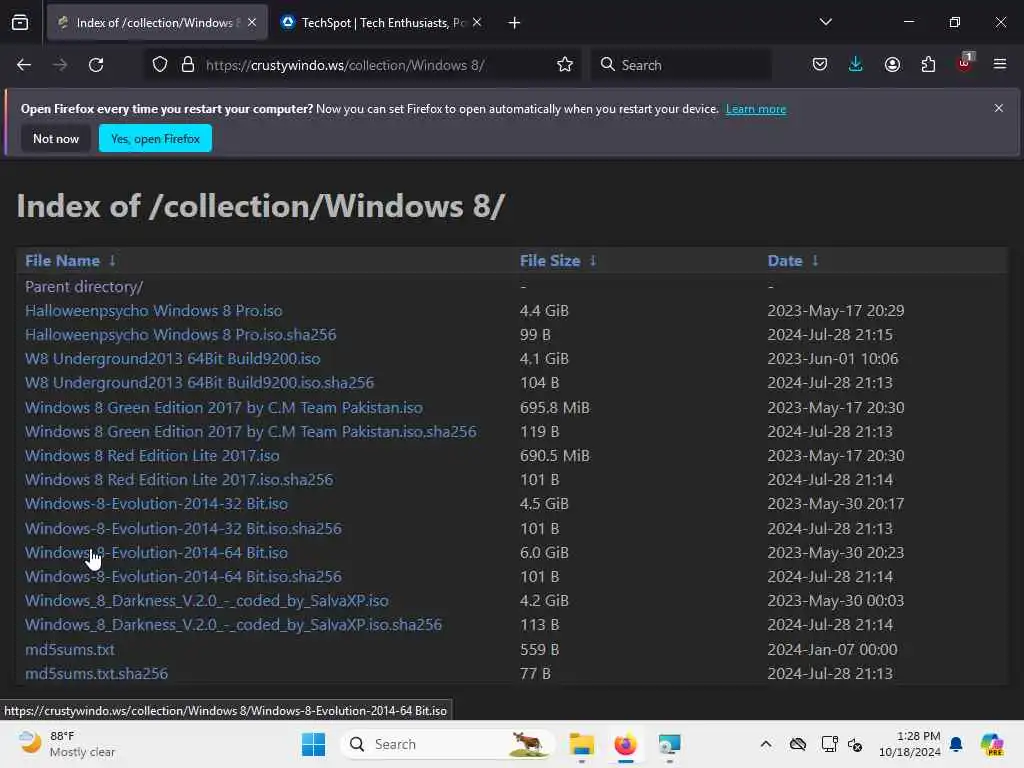
Task: Open the weather widget showing 88°F
Action: [67, 744]
